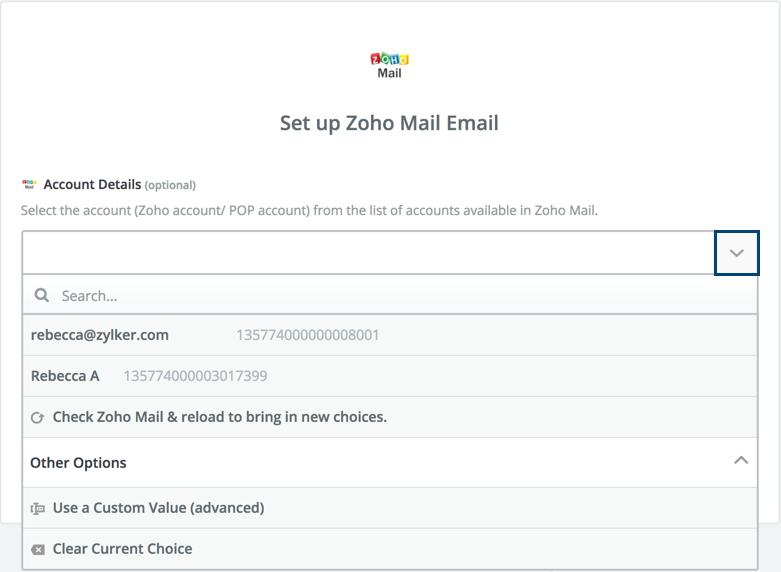Click the Other Options section header
781x572 pixels.
[x=78, y=463]
